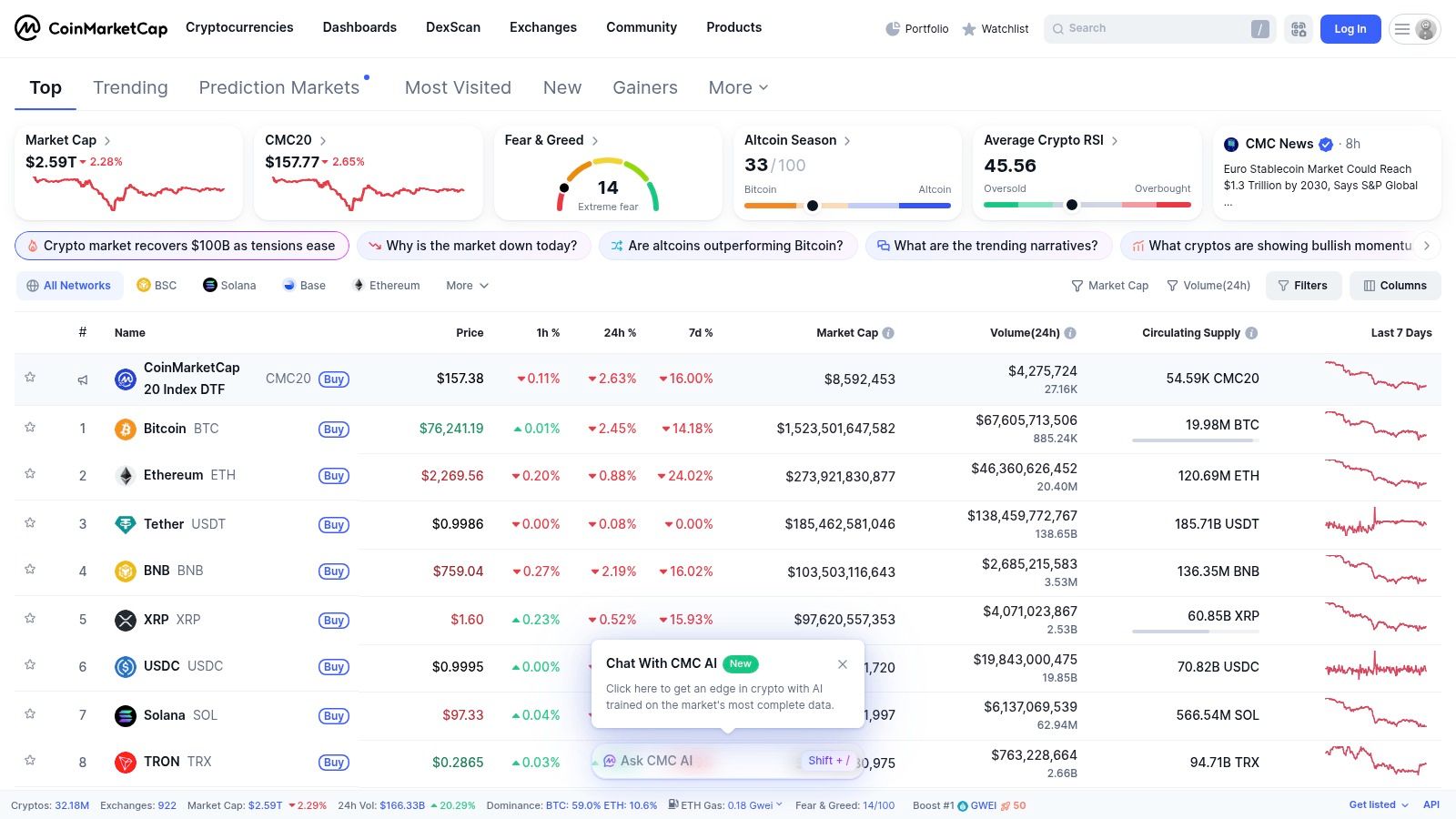
Task: Star Bitcoin to add it to watchlist
Action: point(30,429)
